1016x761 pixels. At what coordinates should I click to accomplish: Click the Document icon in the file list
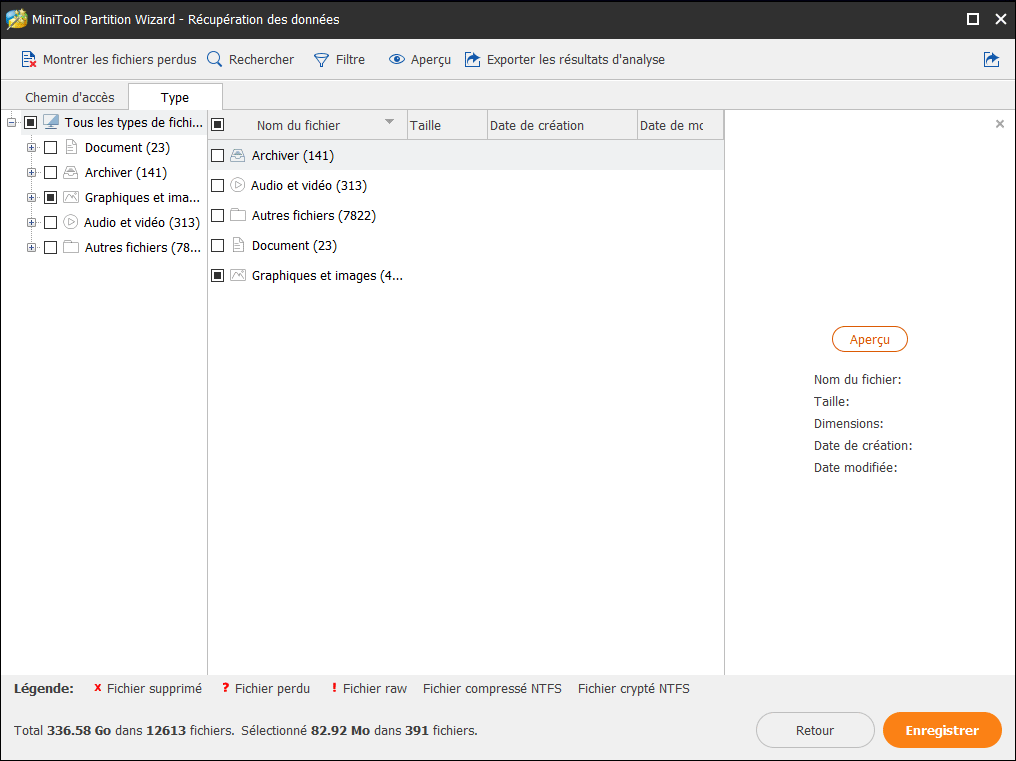tap(238, 245)
